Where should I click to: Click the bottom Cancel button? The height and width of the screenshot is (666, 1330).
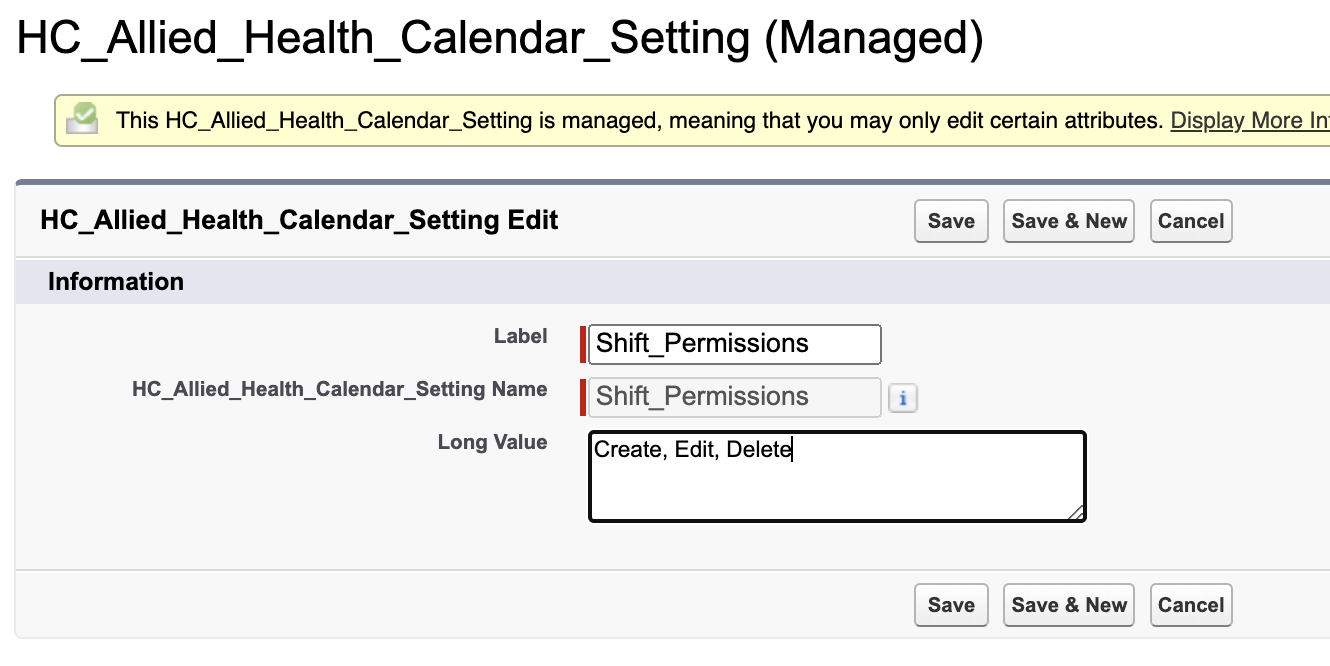tap(1191, 605)
